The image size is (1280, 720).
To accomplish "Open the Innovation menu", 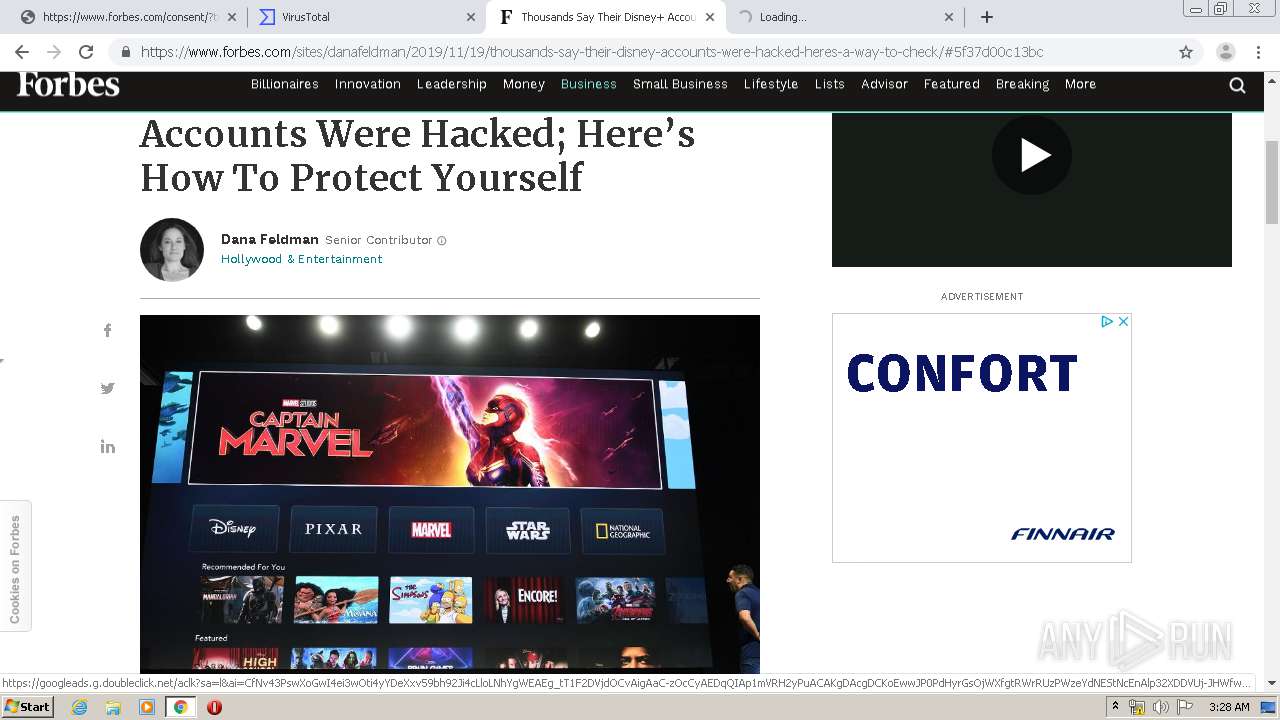I will (368, 84).
